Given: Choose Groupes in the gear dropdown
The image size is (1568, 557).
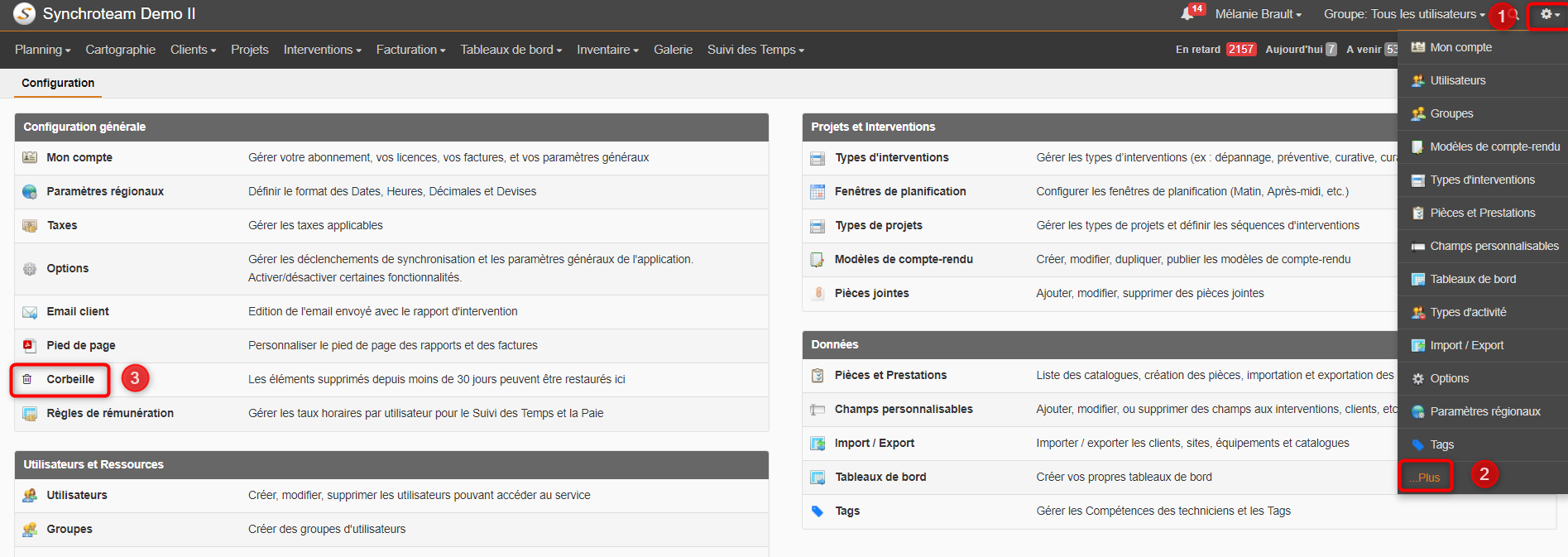Looking at the screenshot, I should click(x=1483, y=113).
